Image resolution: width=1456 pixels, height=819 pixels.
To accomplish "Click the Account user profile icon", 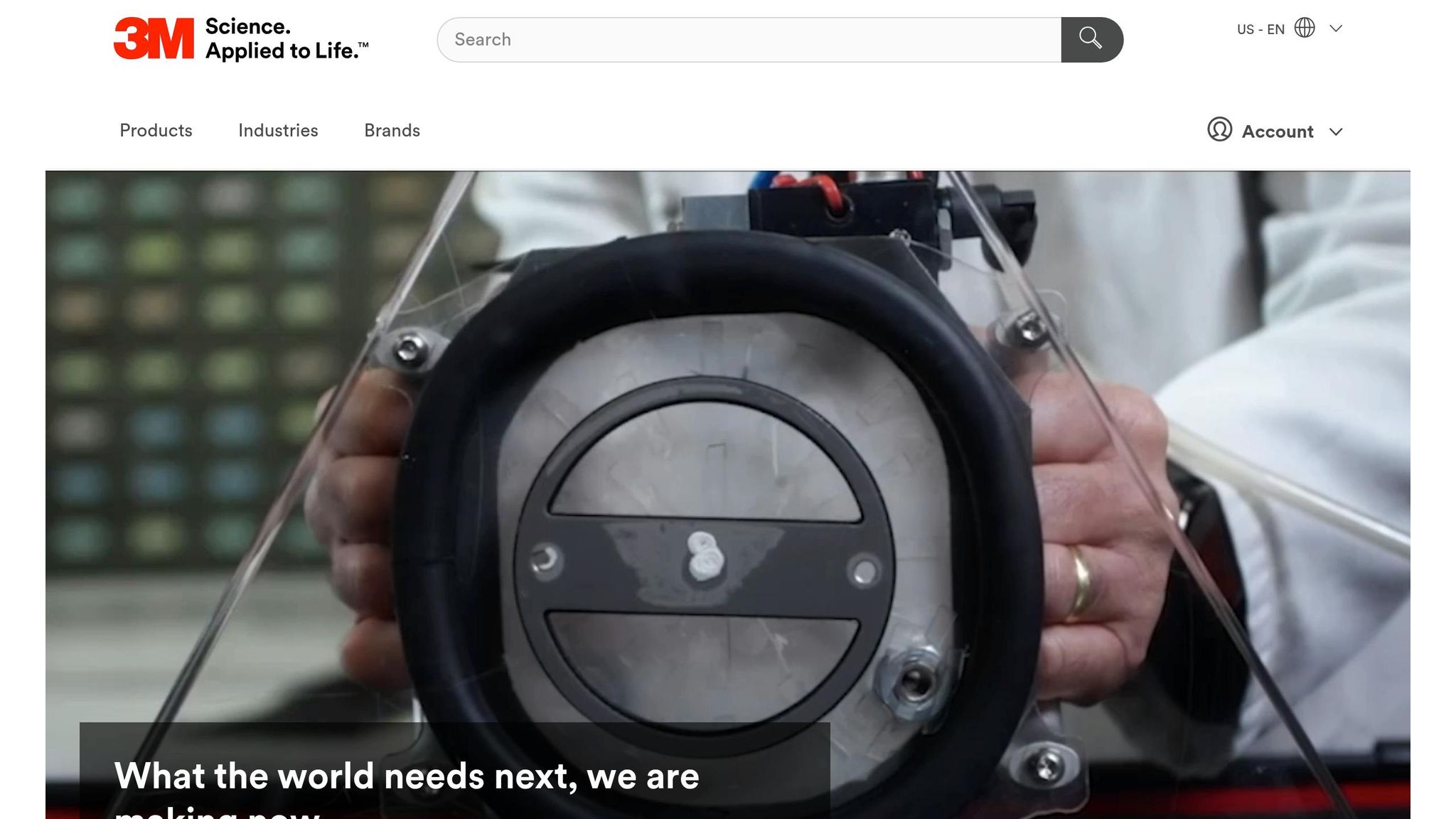I will (1219, 129).
